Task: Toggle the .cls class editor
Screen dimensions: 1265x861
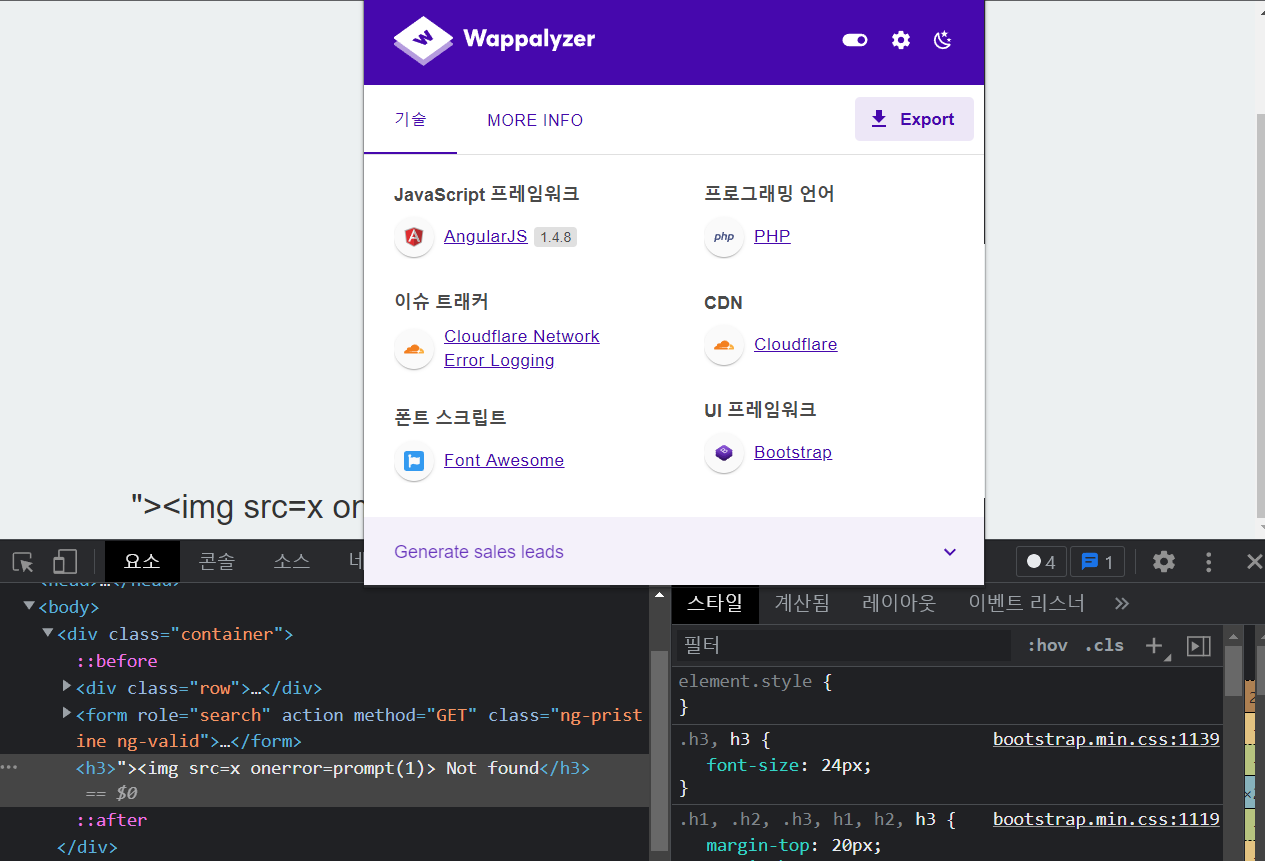Action: [1104, 646]
